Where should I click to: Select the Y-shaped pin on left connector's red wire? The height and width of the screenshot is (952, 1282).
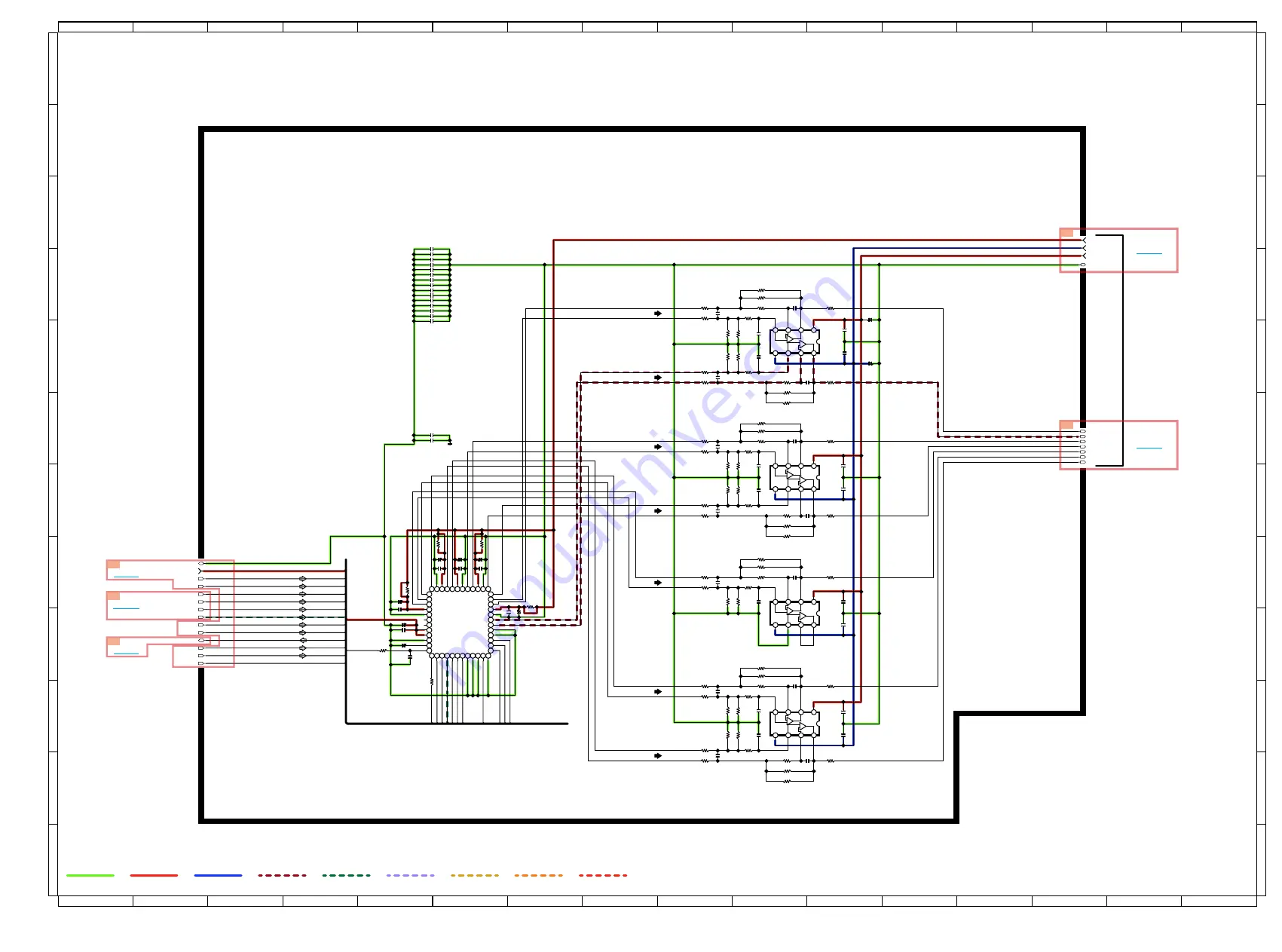(x=200, y=571)
